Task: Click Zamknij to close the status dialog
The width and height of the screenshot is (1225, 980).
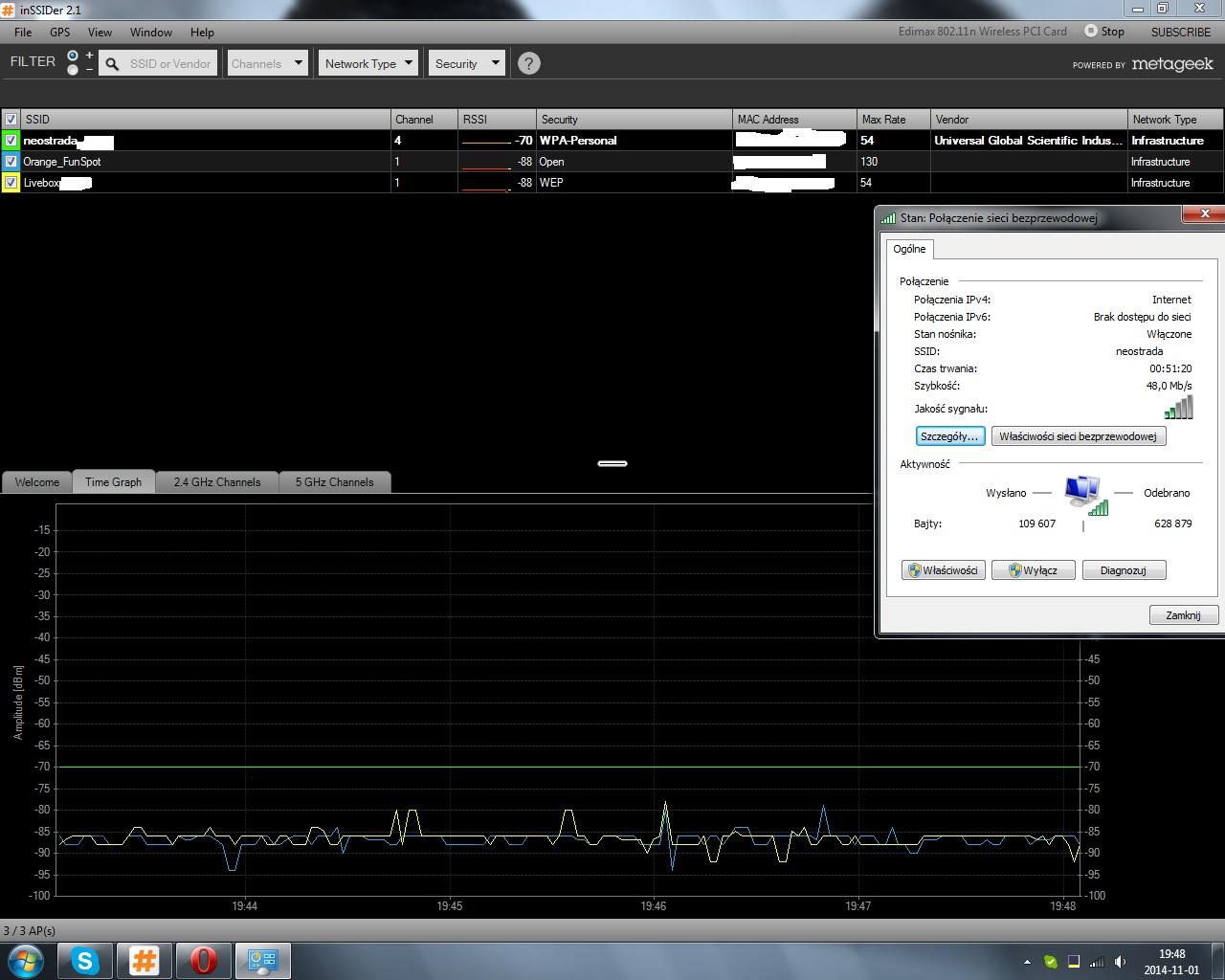Action: [x=1183, y=615]
